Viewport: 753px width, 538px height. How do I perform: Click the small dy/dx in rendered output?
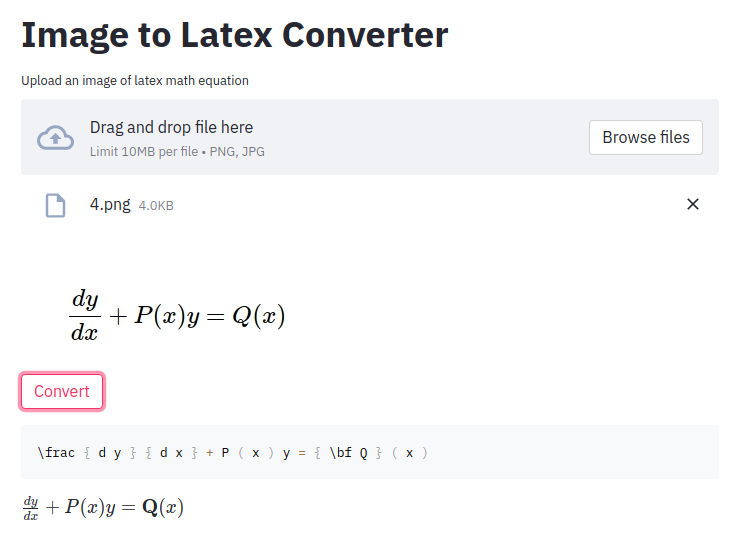coord(31,508)
